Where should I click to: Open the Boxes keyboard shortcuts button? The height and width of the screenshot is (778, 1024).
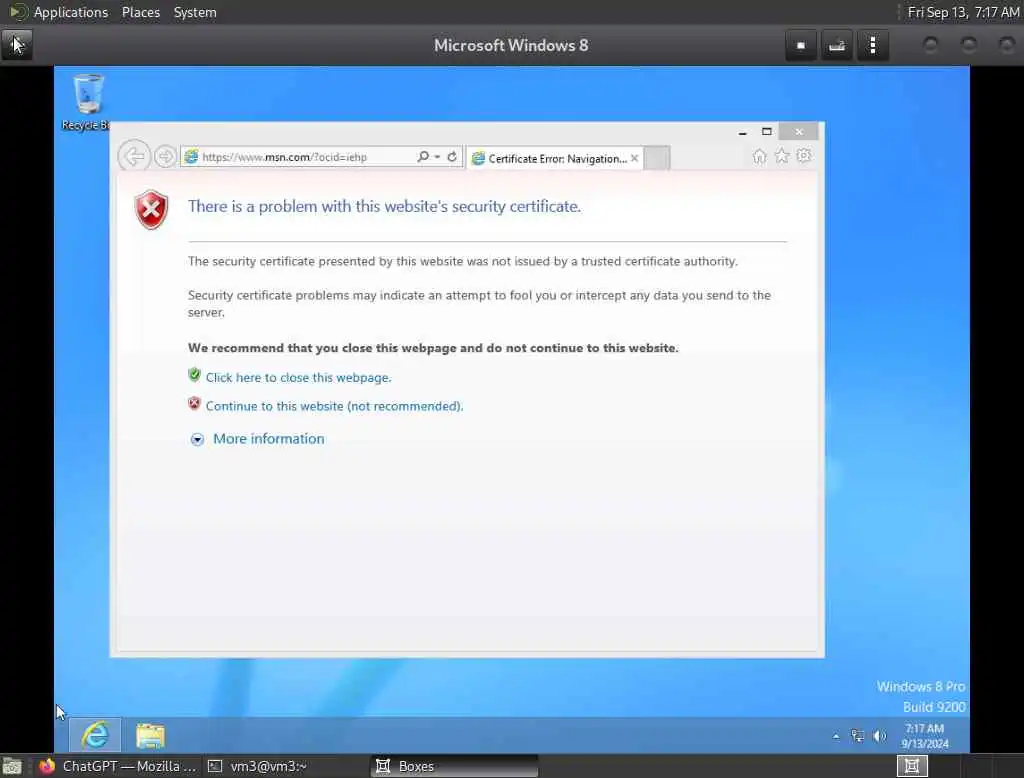(x=837, y=45)
